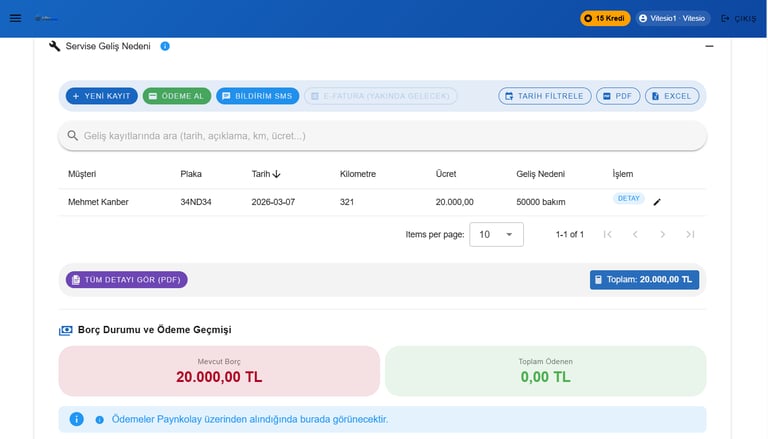Click the magnifier search icon
The image size is (768, 439).
click(72, 136)
